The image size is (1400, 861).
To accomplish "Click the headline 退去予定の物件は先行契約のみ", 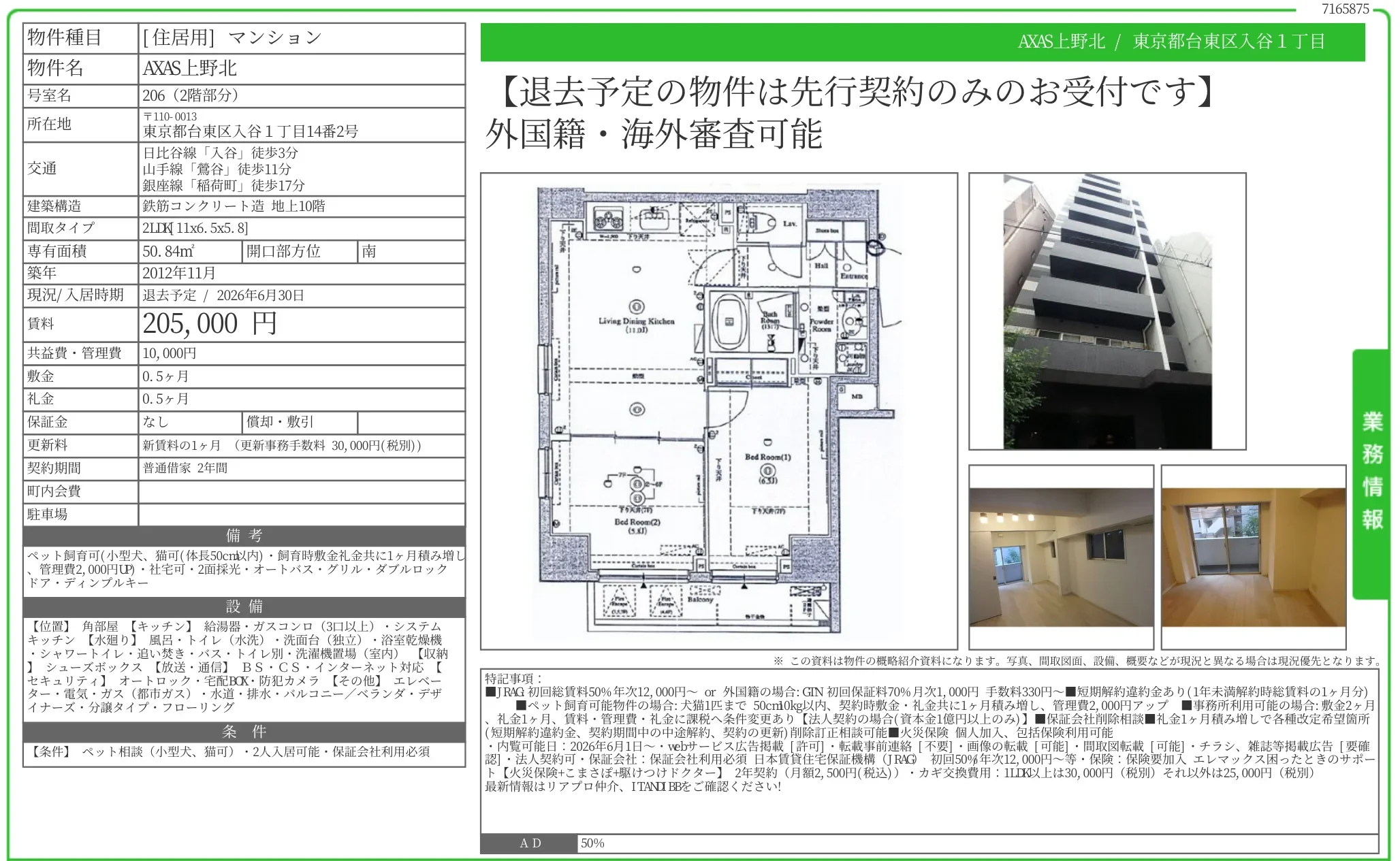I will 850,91.
